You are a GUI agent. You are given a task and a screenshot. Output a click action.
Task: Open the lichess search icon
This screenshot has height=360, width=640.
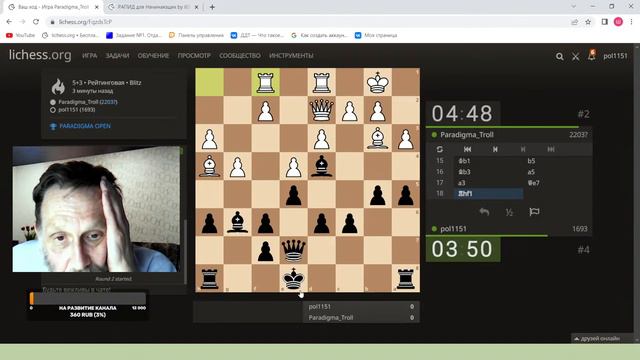coord(560,57)
